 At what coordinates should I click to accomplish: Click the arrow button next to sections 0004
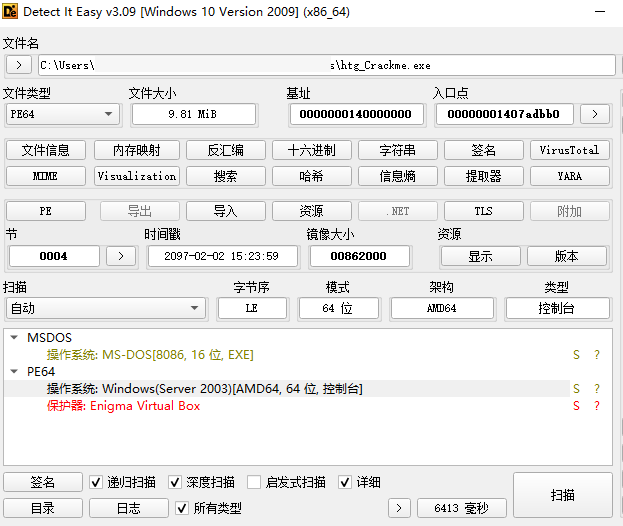(x=121, y=256)
